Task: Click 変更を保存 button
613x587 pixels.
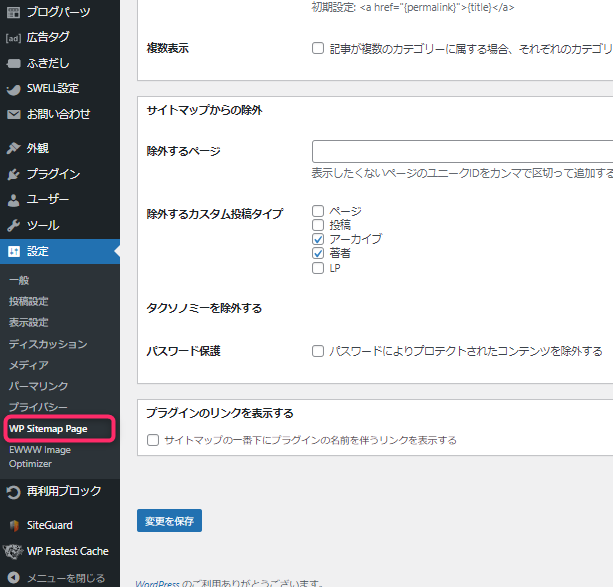Action: click(169, 521)
